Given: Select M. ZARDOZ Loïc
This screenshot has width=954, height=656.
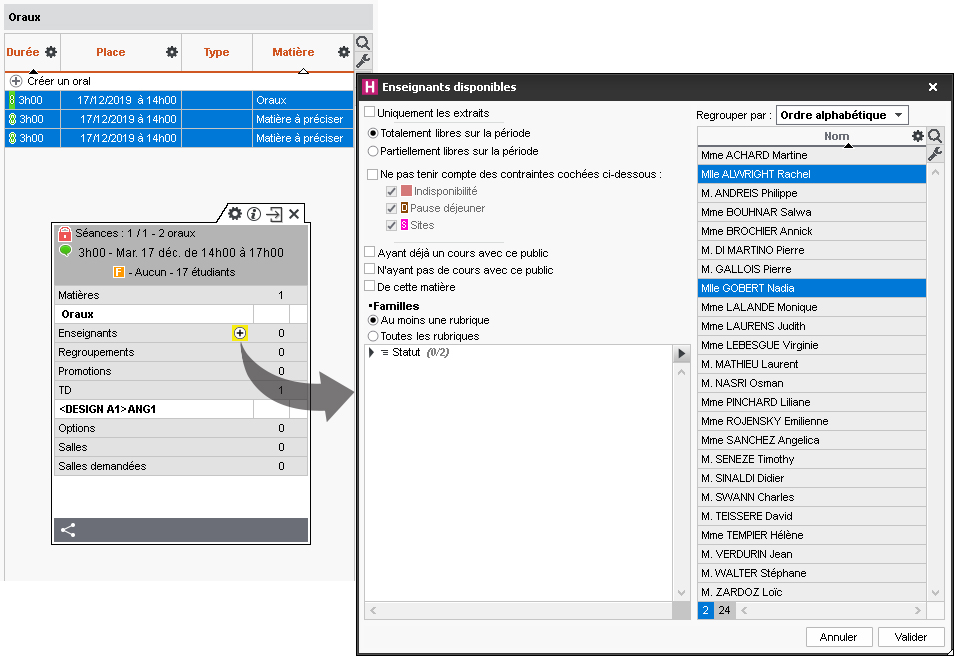Looking at the screenshot, I should pyautogui.click(x=812, y=592).
